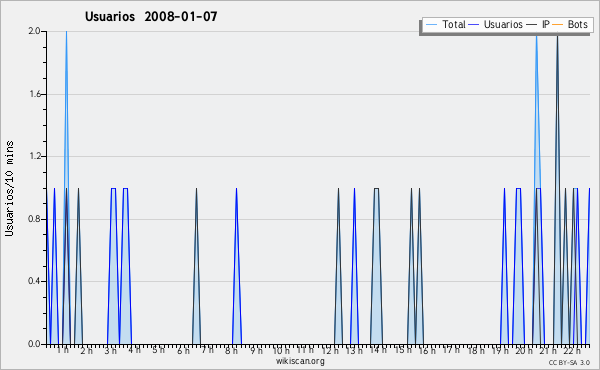Click the y-axis value 1.6

[x=34, y=94]
